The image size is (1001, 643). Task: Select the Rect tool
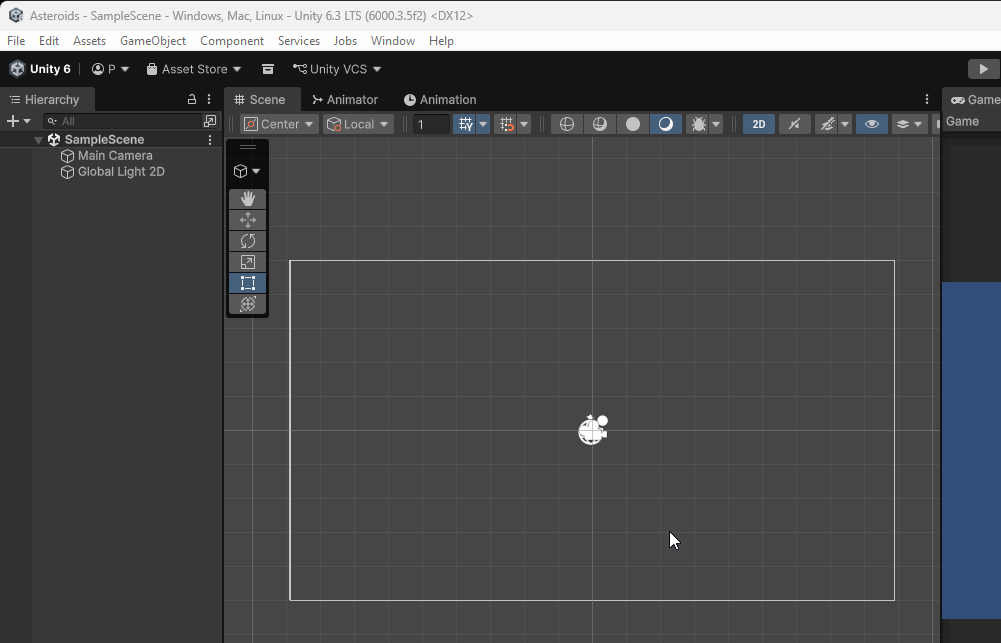click(x=248, y=283)
